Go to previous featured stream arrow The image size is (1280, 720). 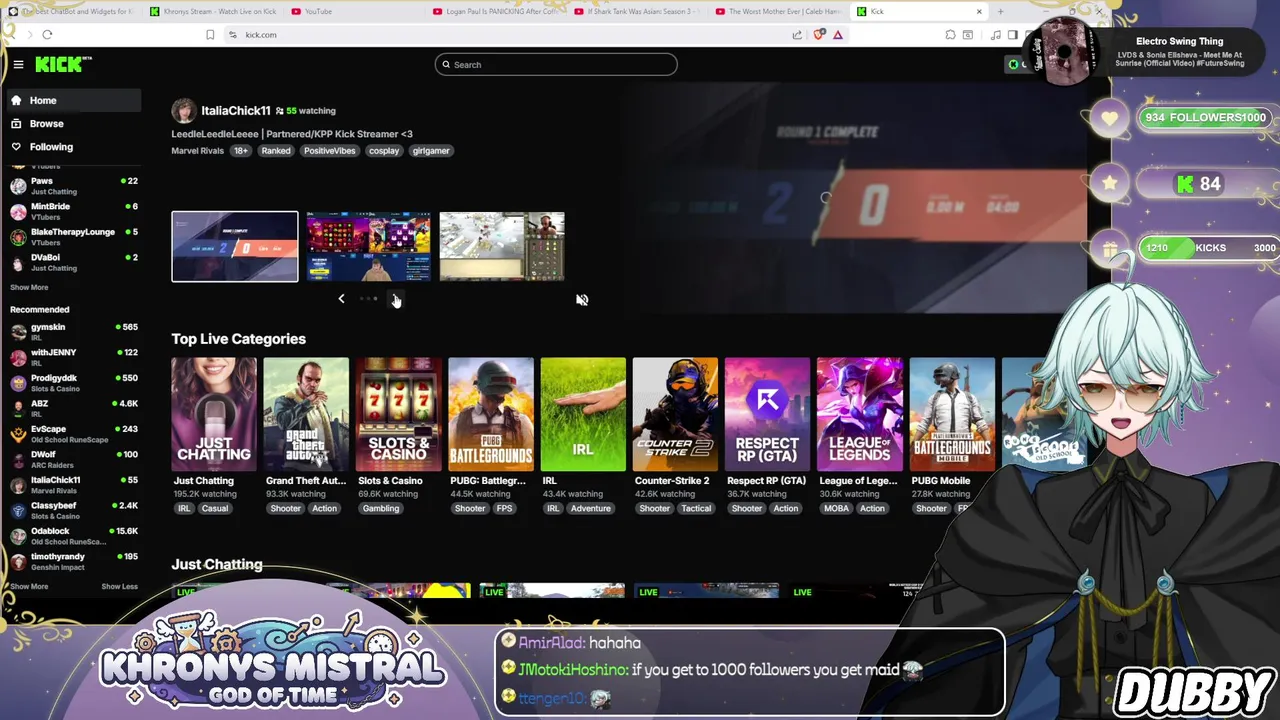(341, 299)
